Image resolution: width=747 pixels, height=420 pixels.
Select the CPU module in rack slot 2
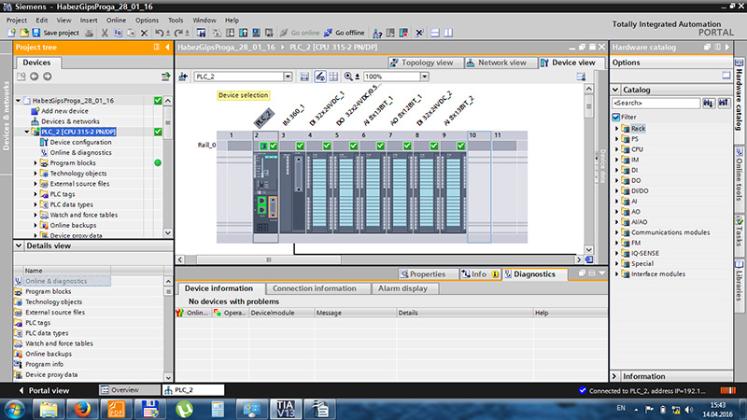(265, 193)
